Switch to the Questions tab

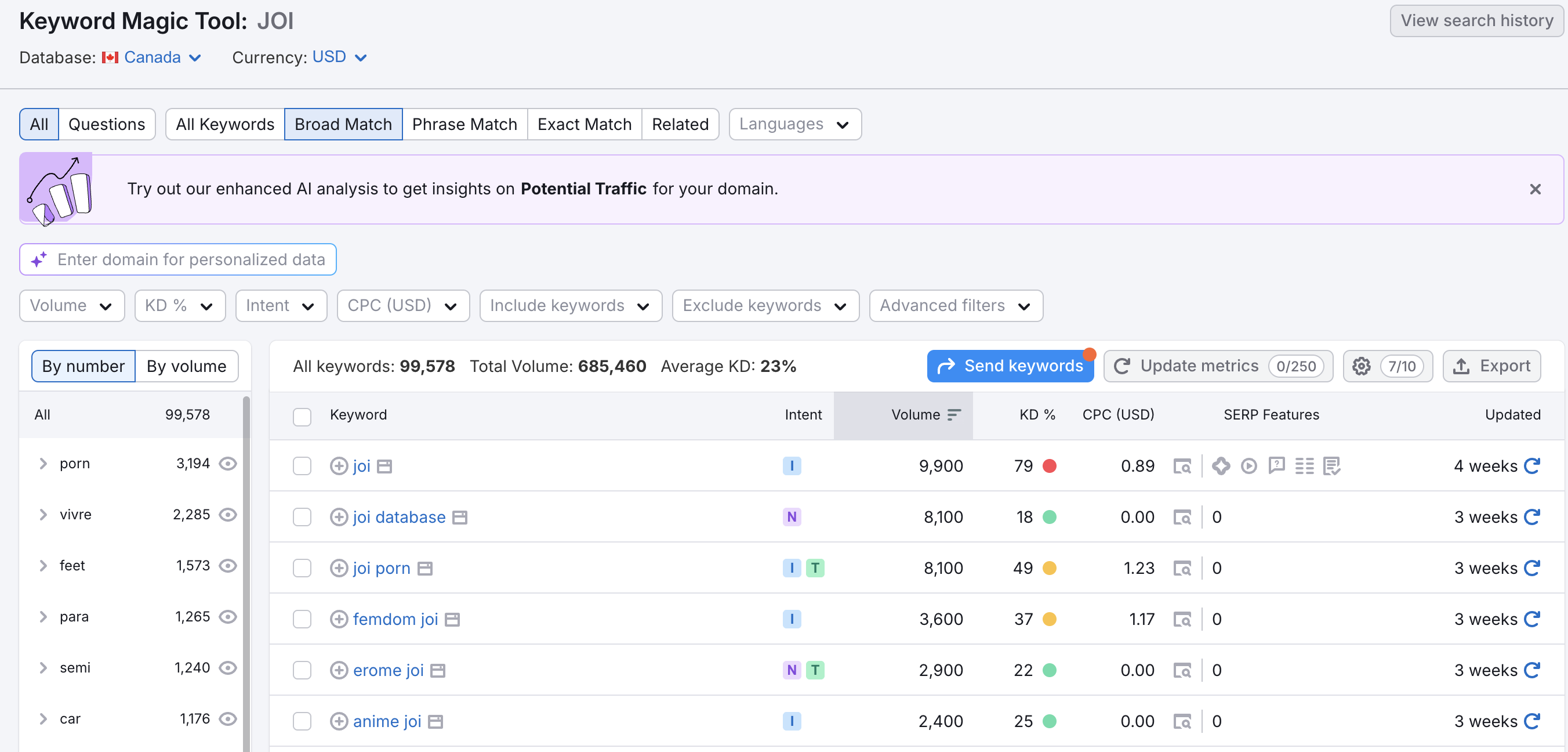107,124
